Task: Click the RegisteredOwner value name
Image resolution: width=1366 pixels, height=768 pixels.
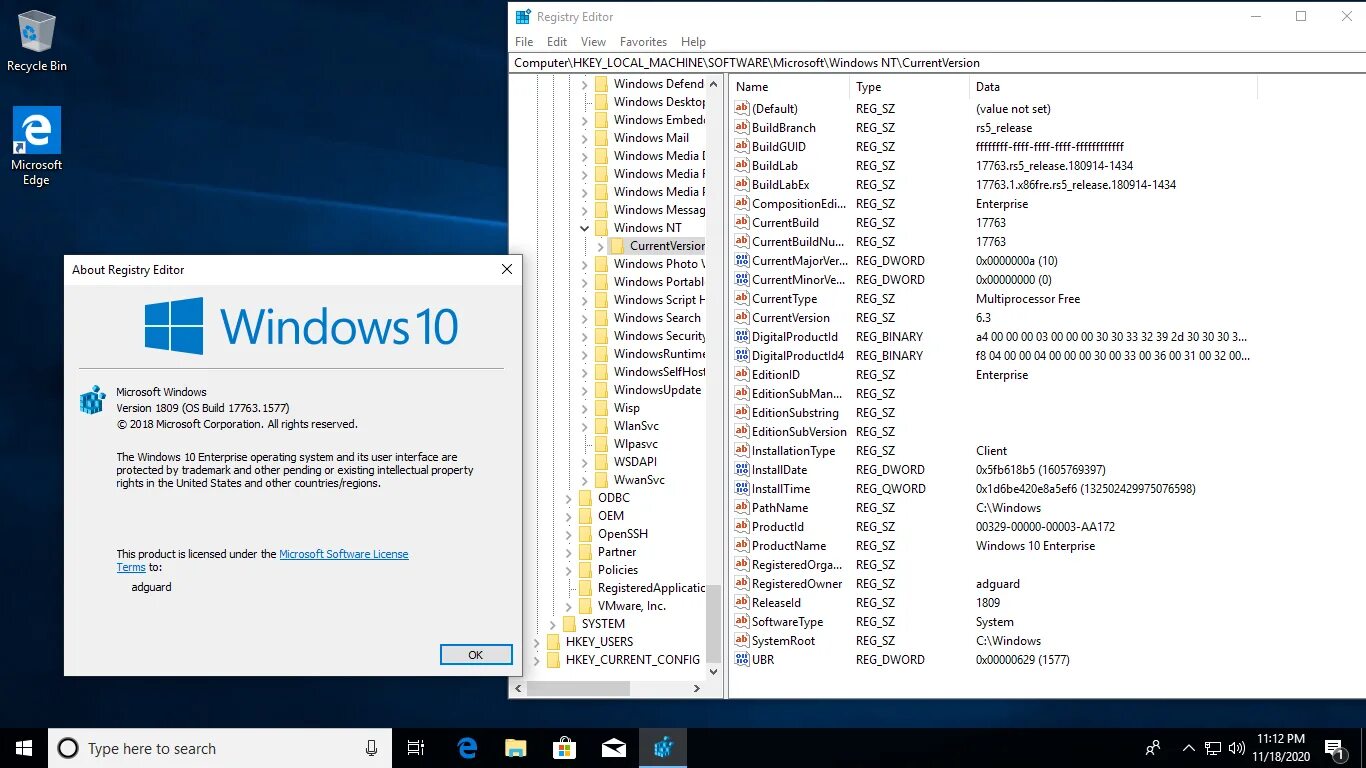Action: 797,584
